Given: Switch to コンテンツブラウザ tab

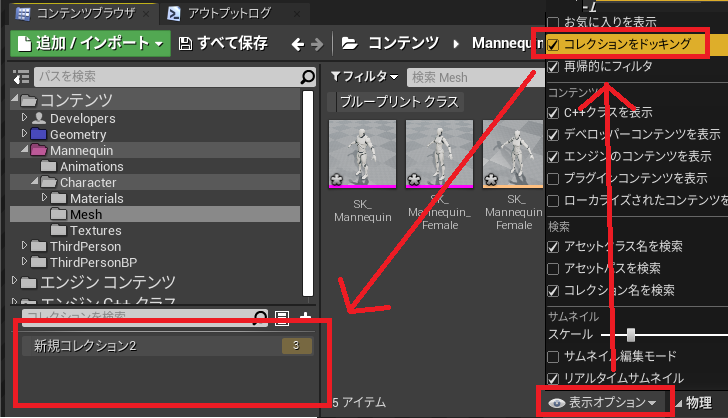Looking at the screenshot, I should (x=82, y=14).
